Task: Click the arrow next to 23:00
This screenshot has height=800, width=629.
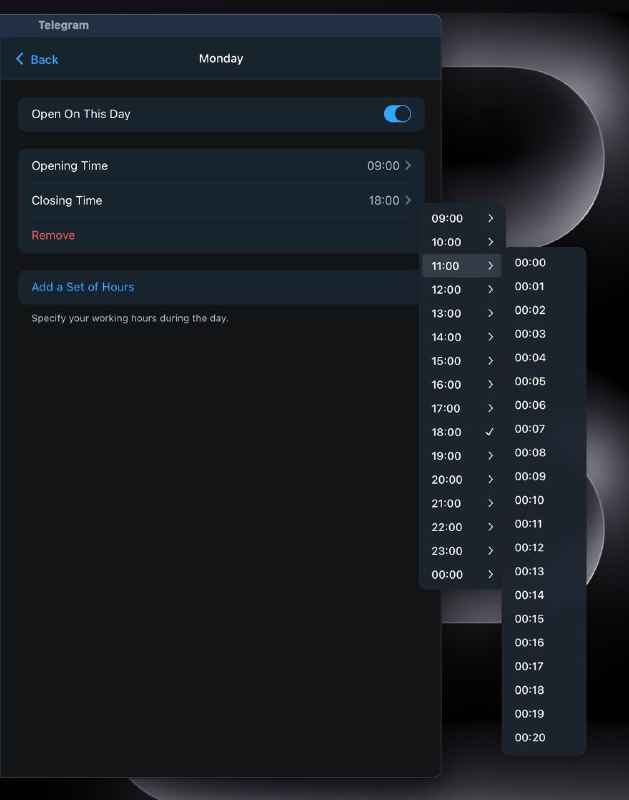Action: pyautogui.click(x=490, y=551)
